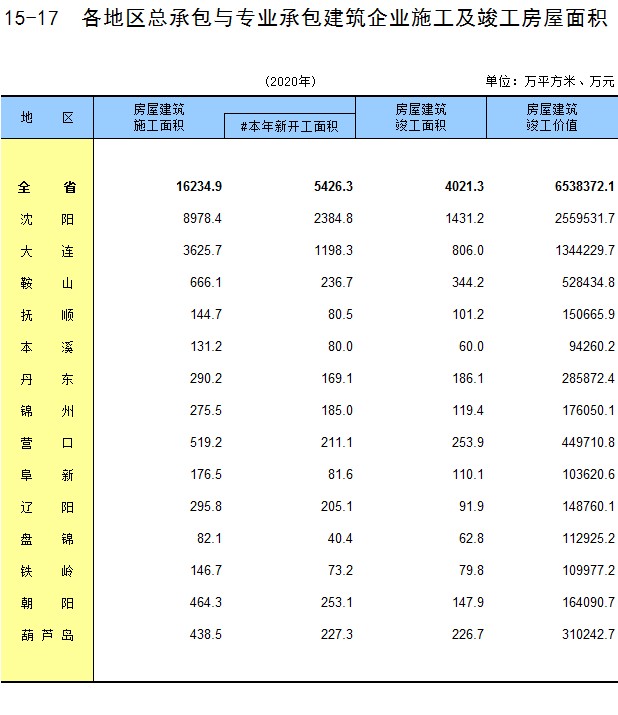Select the 抚顺 row label

(x=47, y=315)
